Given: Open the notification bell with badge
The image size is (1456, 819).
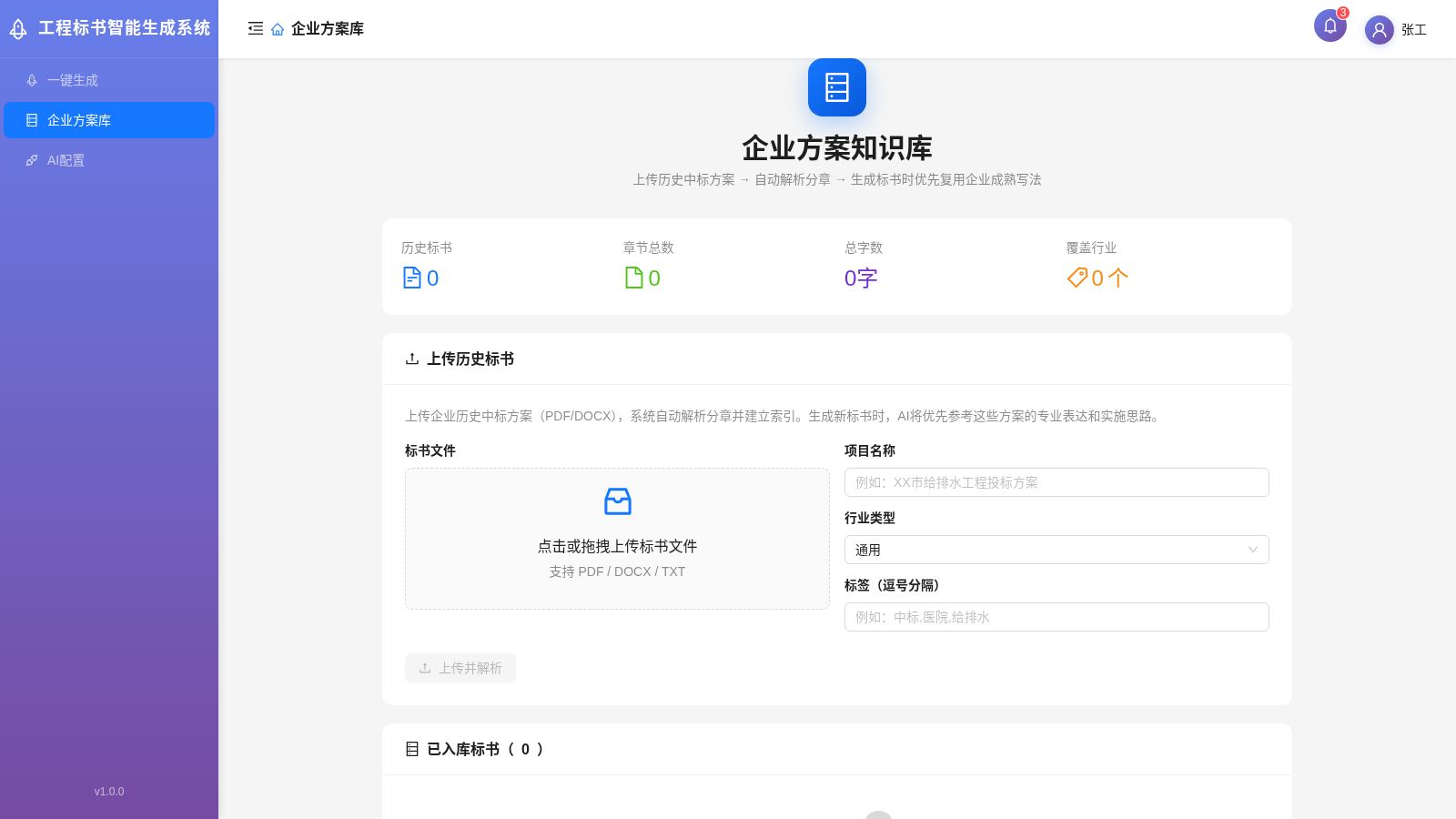Looking at the screenshot, I should click(1330, 25).
